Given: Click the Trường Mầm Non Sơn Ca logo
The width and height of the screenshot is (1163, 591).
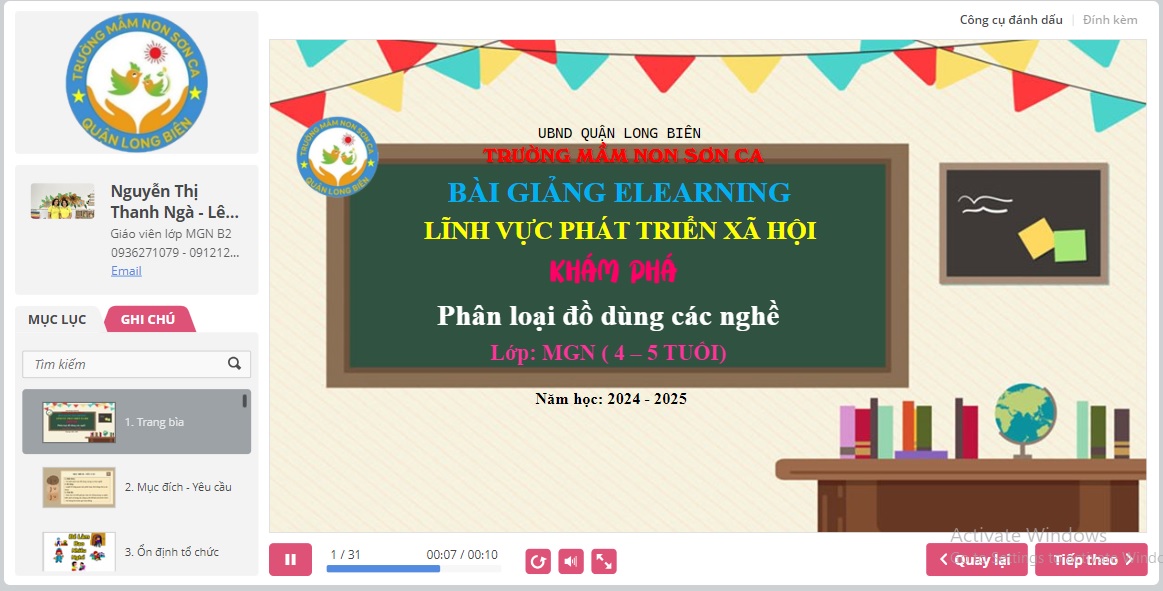Looking at the screenshot, I should (136, 82).
